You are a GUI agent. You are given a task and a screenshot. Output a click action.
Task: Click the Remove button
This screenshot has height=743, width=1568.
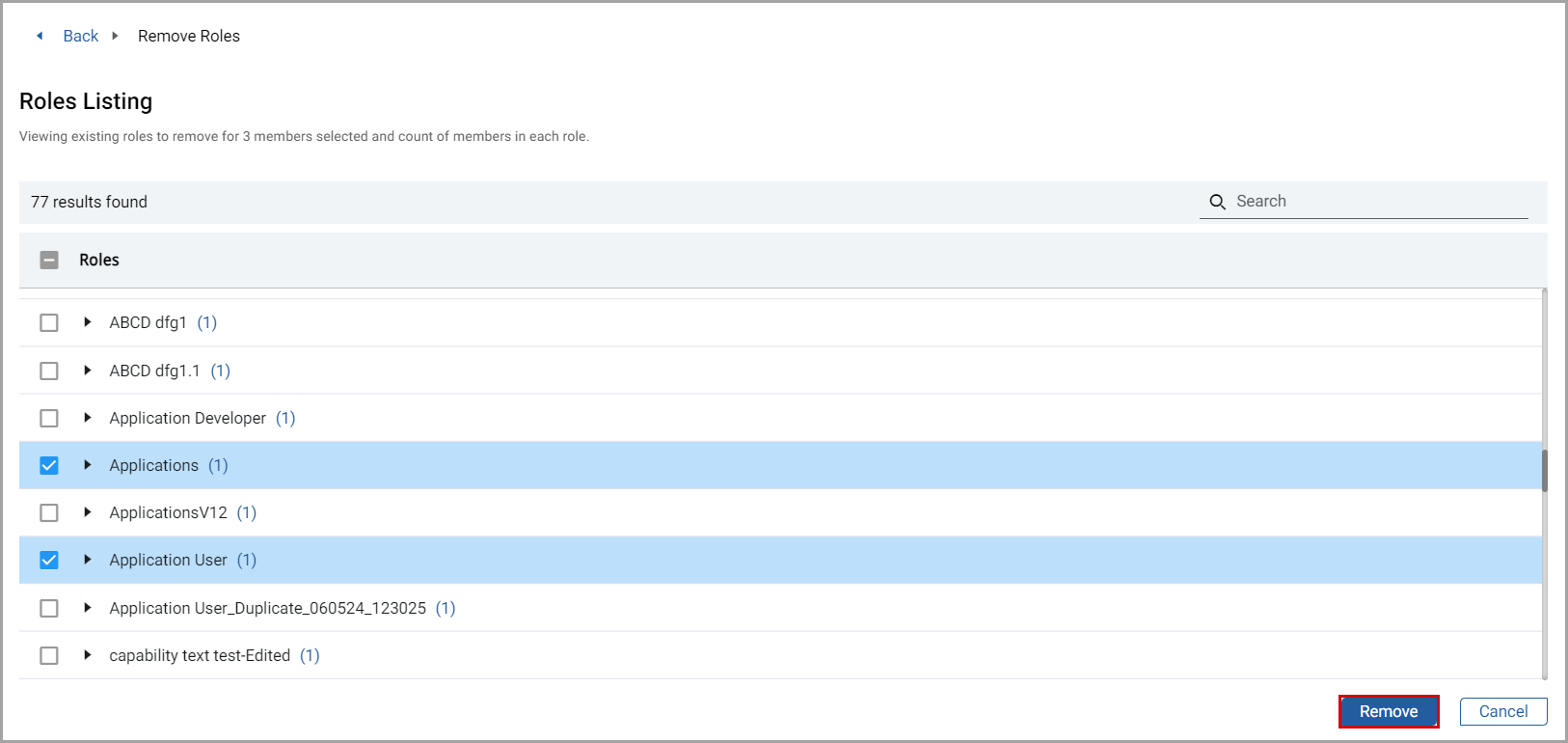click(x=1388, y=711)
